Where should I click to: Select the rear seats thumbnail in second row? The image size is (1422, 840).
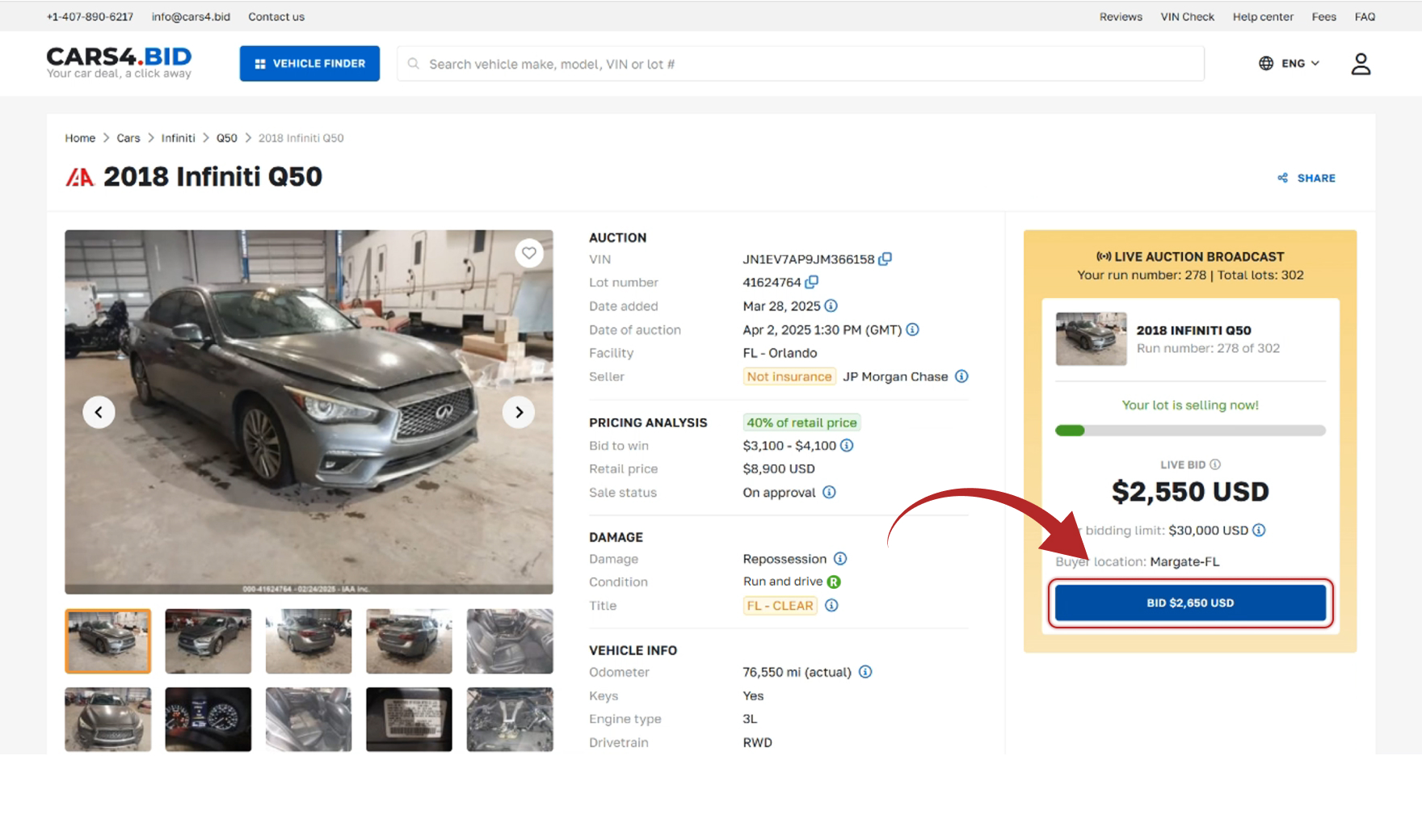pyautogui.click(x=309, y=720)
